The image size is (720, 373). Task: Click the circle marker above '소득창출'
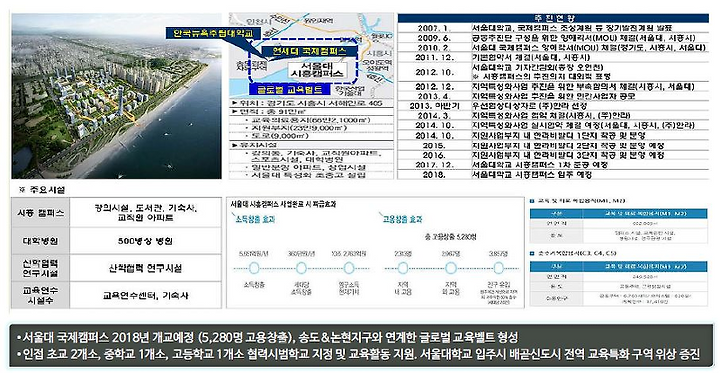254,268
